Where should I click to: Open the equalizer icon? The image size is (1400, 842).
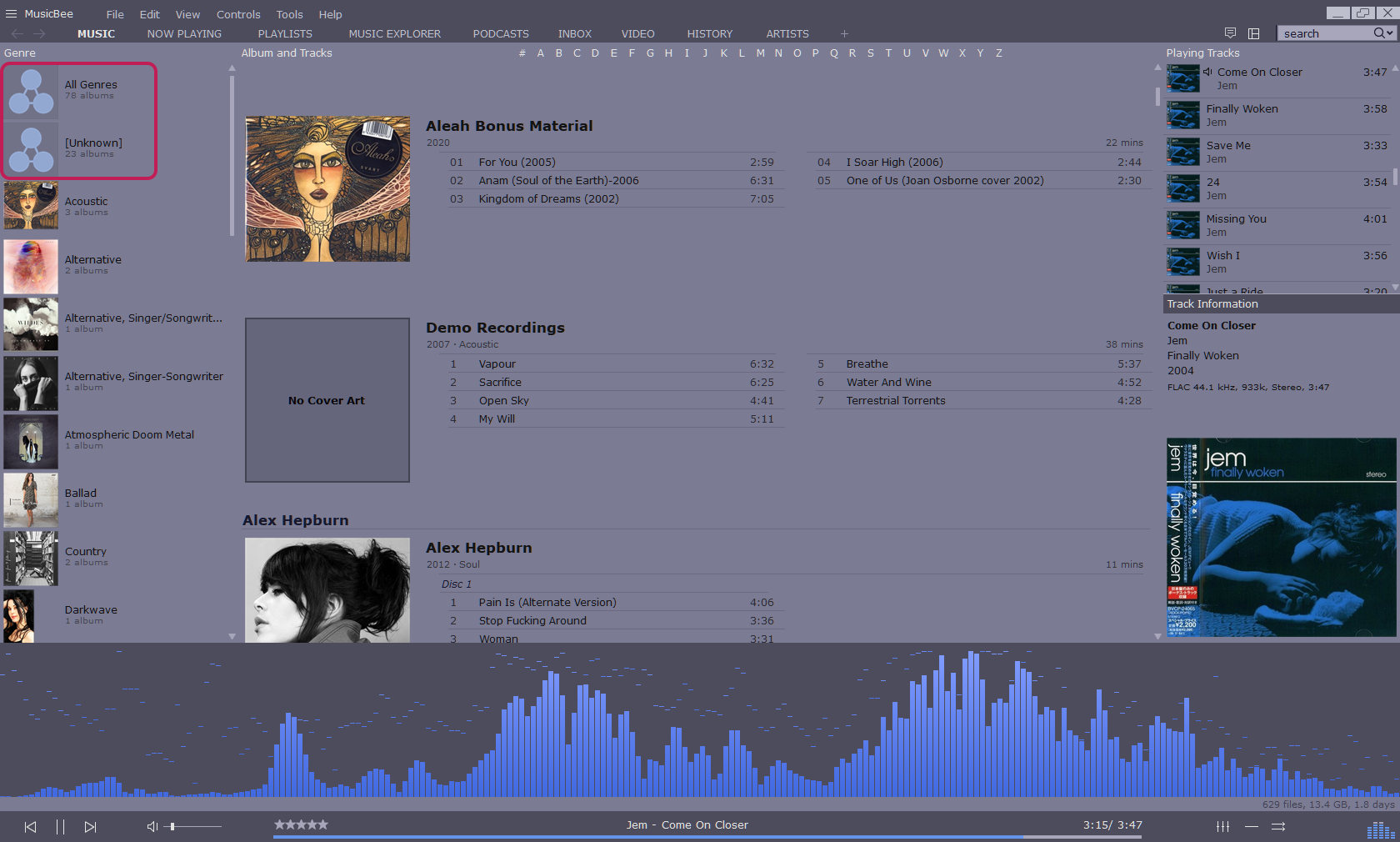coord(1222,826)
